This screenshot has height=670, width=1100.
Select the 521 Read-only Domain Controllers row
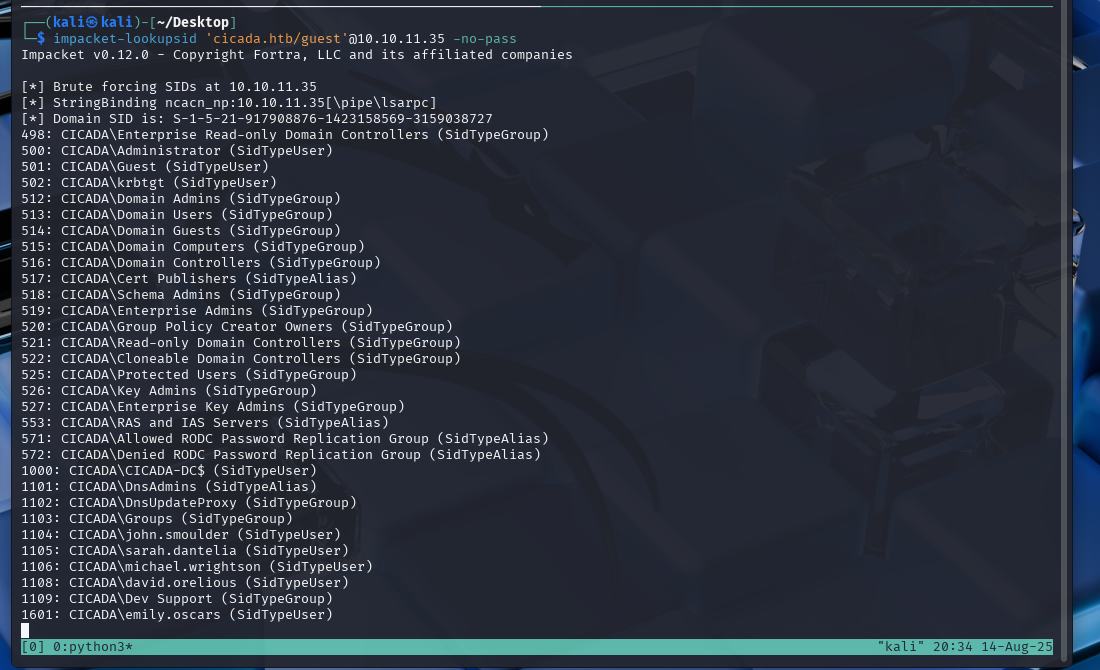241,343
